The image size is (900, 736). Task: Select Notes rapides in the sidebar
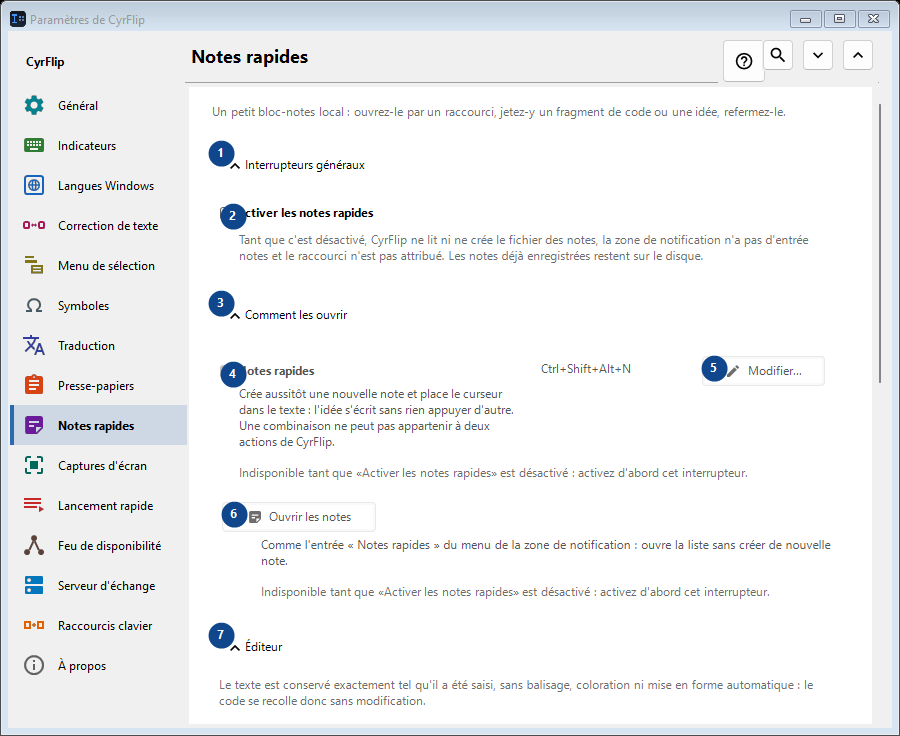[99, 425]
